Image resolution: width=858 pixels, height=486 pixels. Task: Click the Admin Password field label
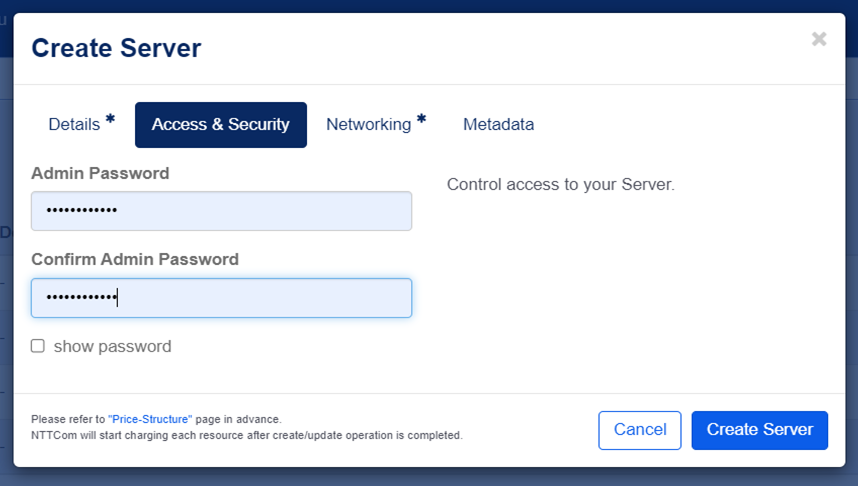pos(100,173)
